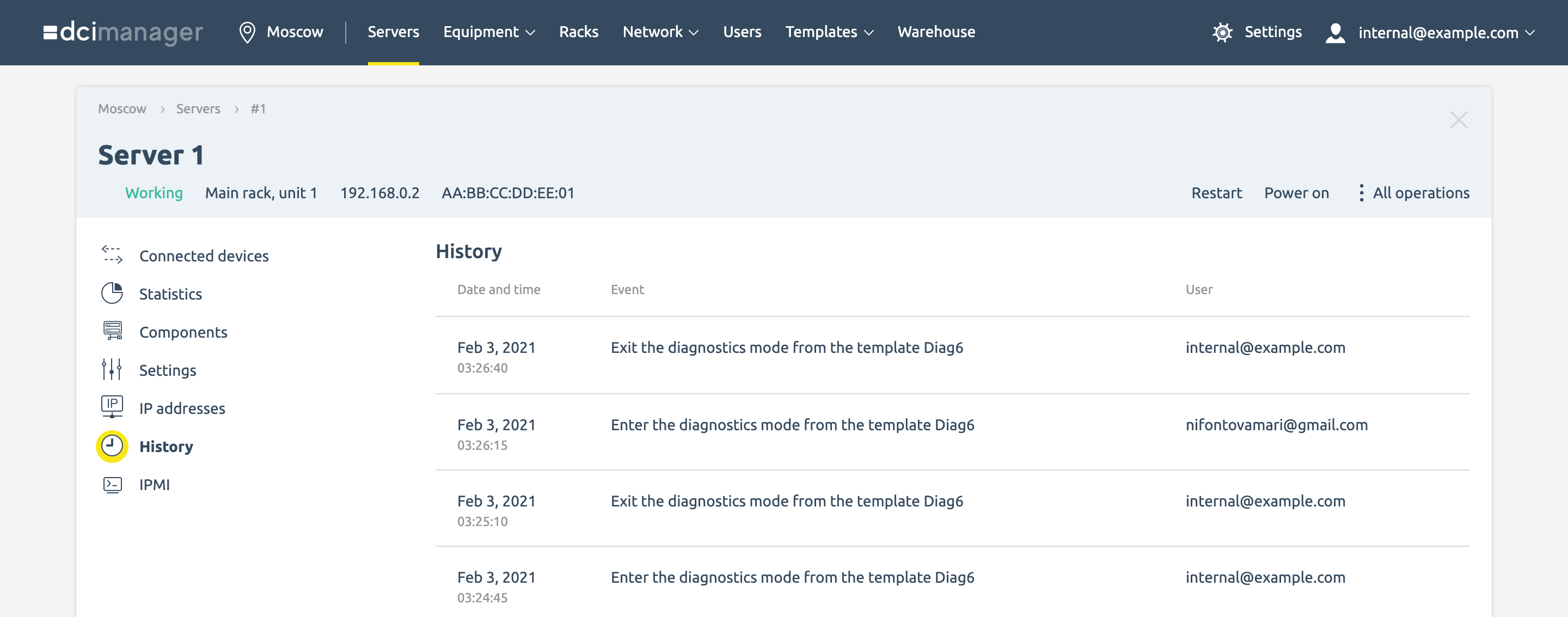1568x617 pixels.
Task: Open the Racks section
Action: coord(578,32)
